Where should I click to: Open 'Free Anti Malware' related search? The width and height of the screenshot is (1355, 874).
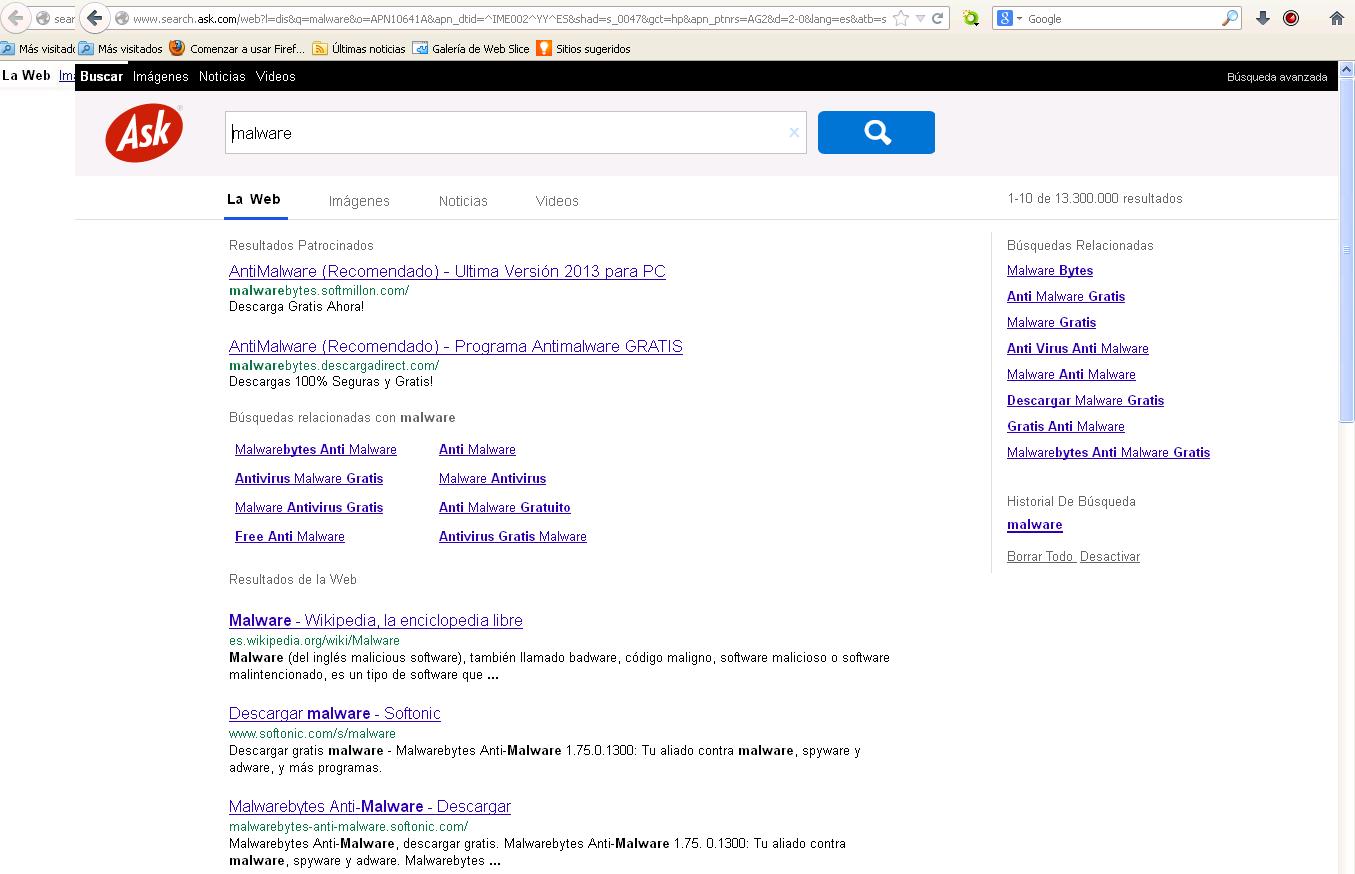290,537
